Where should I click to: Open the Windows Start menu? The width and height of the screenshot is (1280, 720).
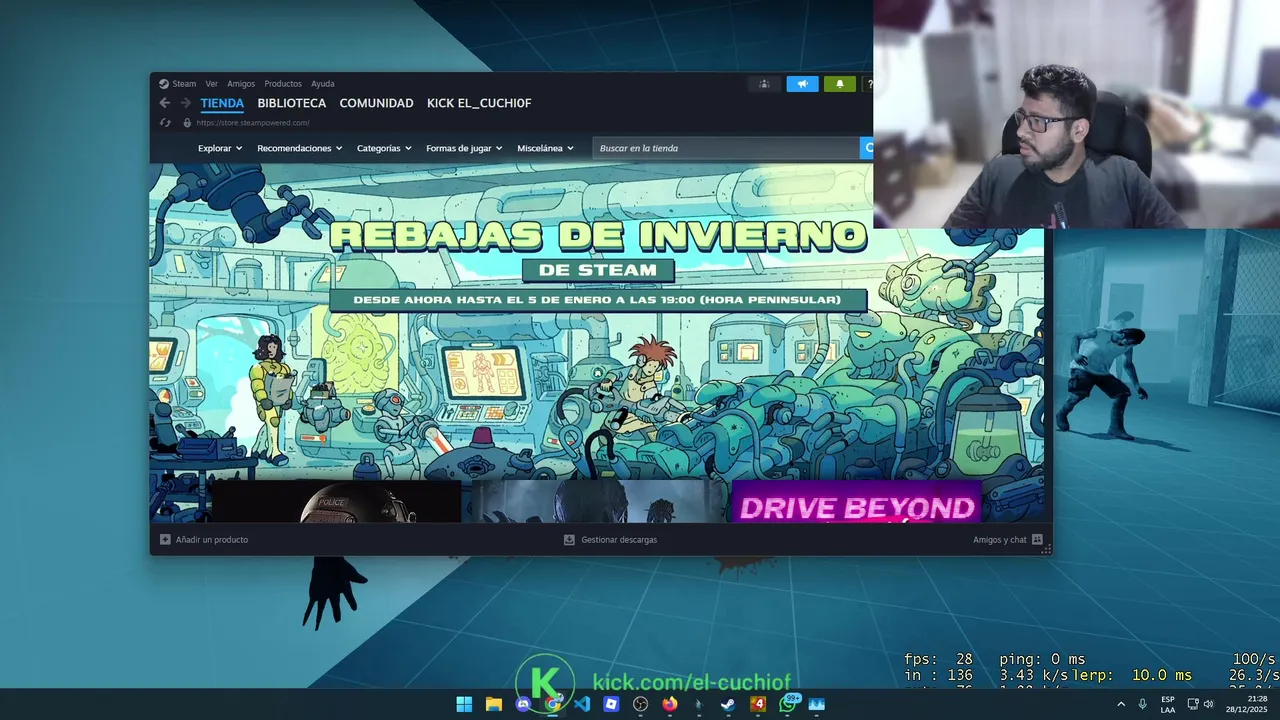point(464,704)
